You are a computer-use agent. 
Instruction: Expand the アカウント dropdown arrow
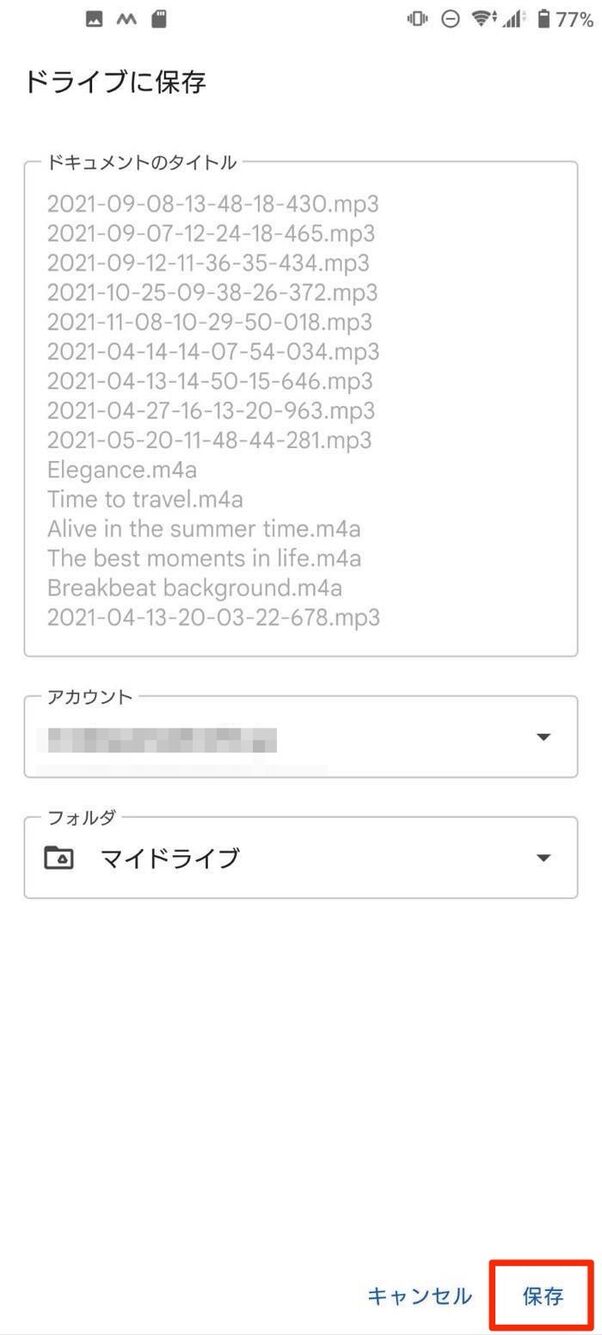[543, 737]
